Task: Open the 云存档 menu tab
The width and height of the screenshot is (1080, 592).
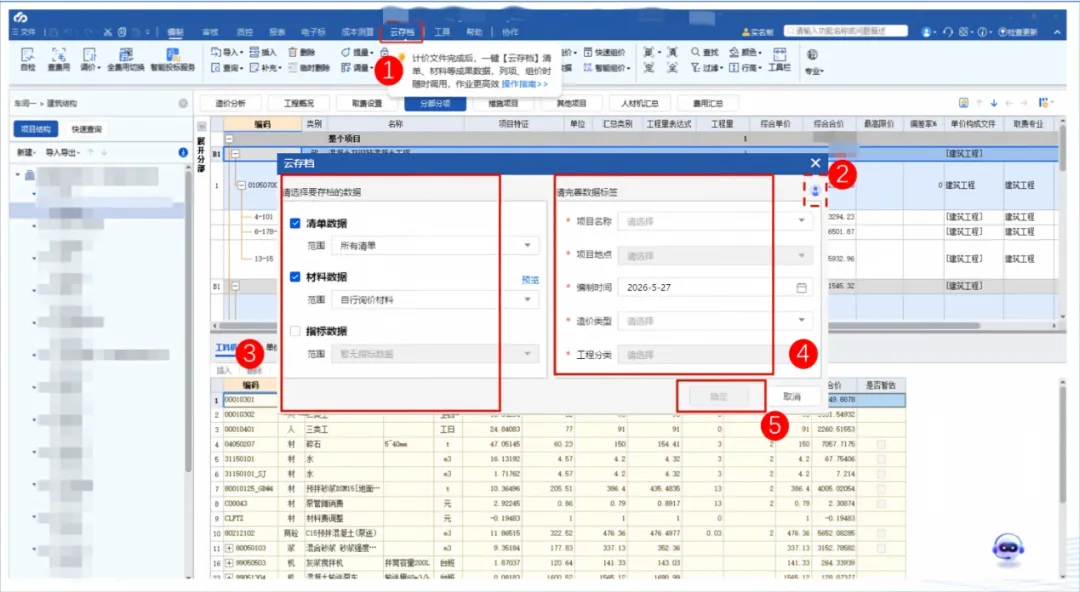Action: coord(402,32)
